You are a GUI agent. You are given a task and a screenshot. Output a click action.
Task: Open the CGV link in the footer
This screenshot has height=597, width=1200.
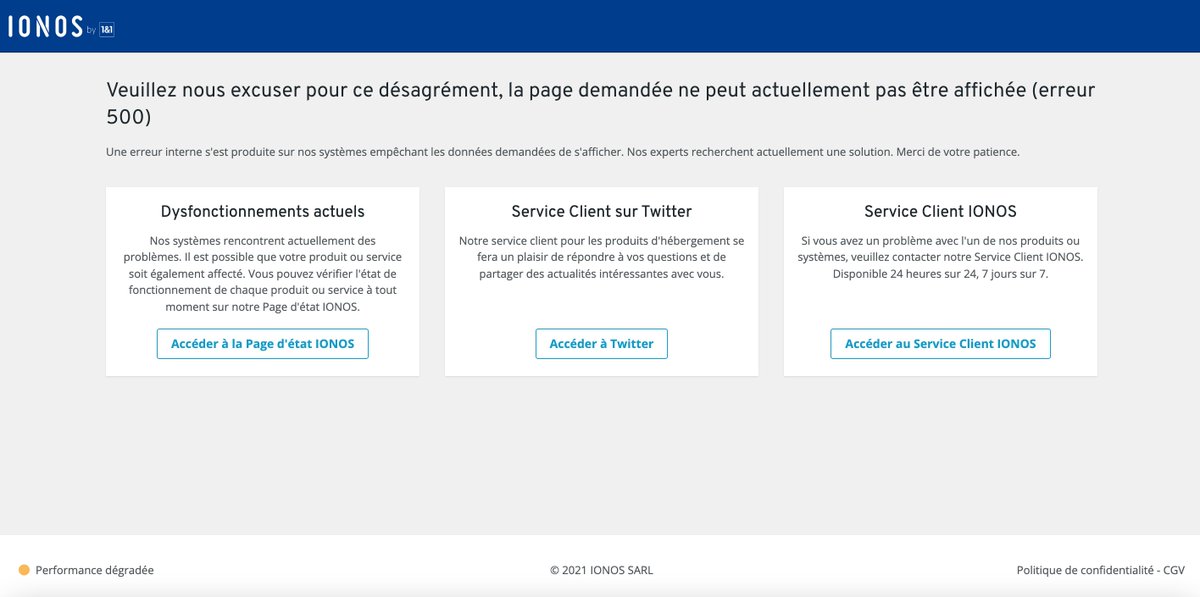1174,570
